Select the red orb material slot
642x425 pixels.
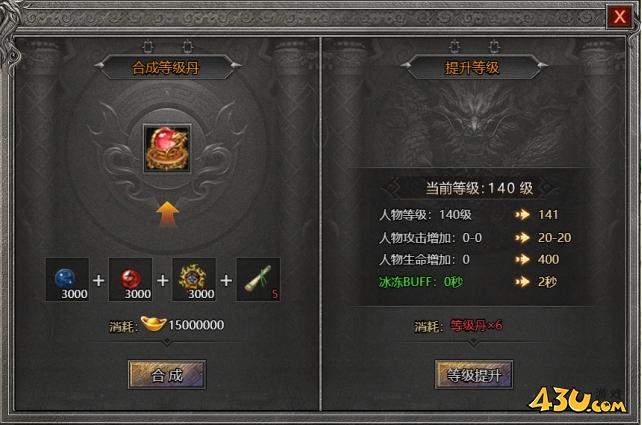coord(131,280)
